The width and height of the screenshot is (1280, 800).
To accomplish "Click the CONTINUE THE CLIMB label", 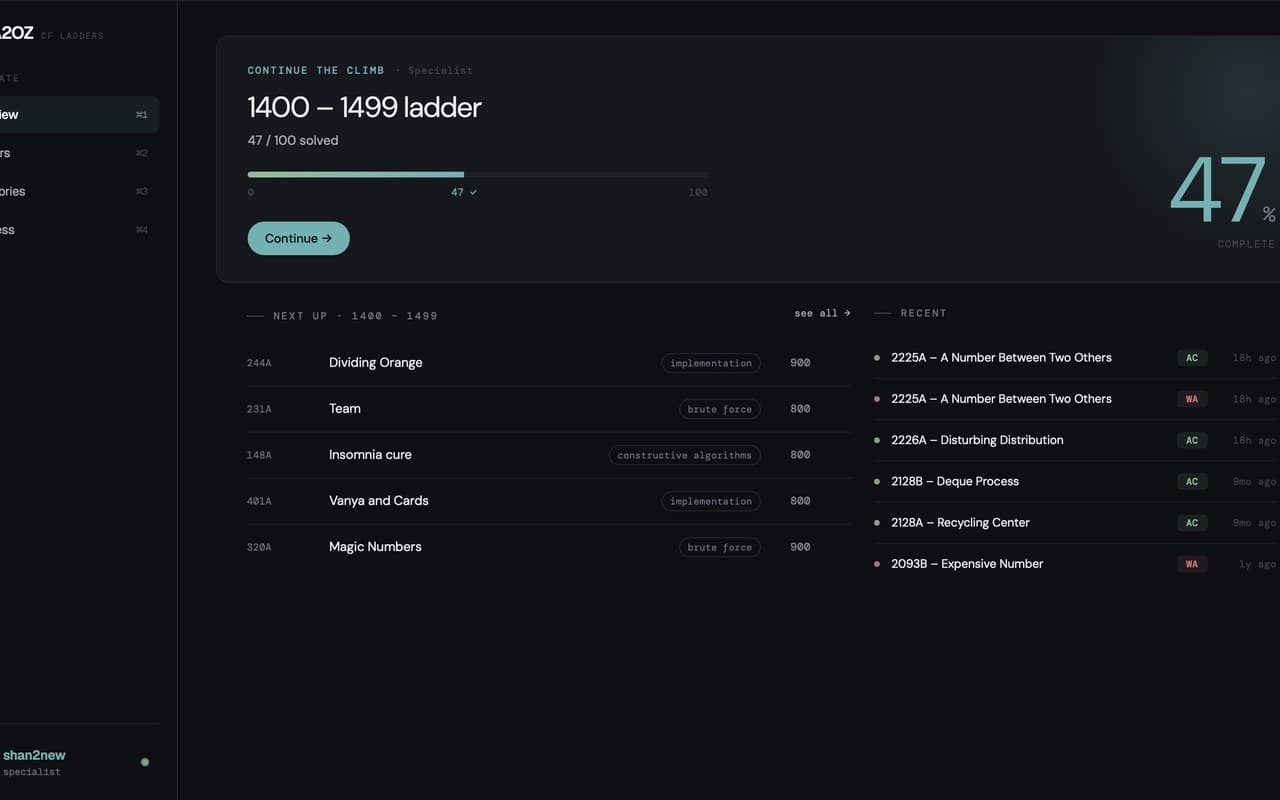I will (x=316, y=71).
